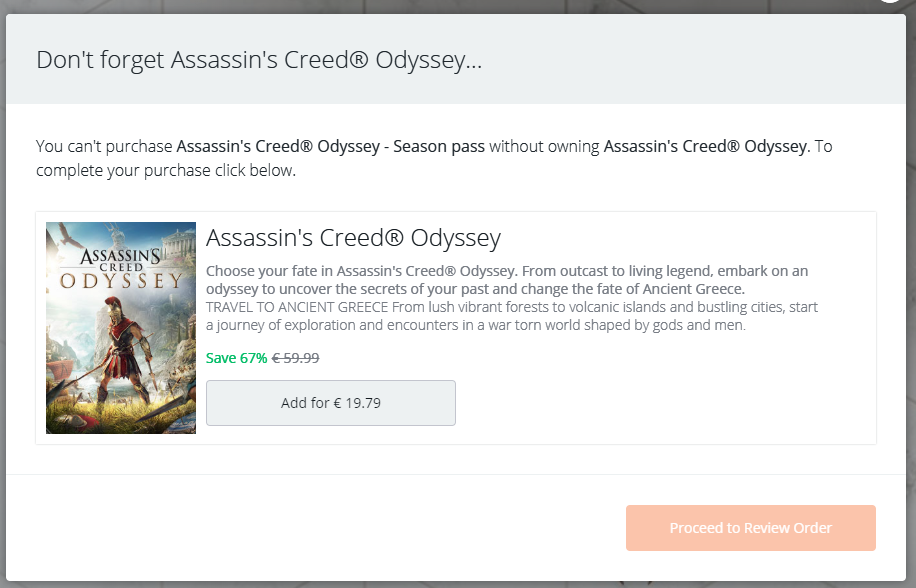Viewport: 916px width, 588px height.
Task: Click the TRAVEL TO ANCIENT GREECE text
Action: 297,307
